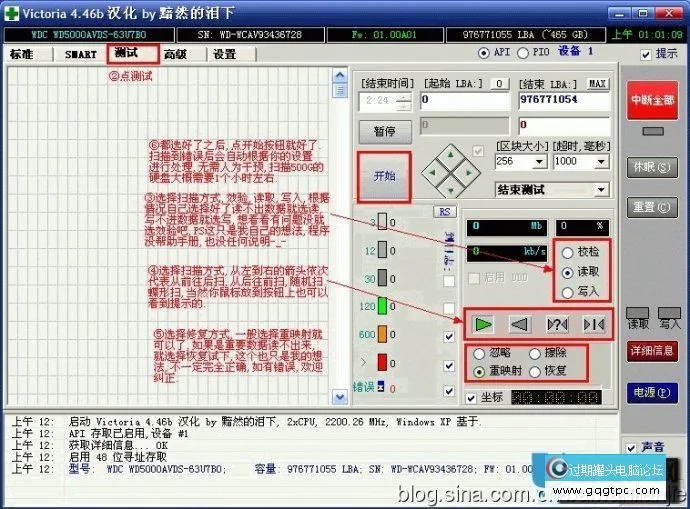Expand the 结束测试 end action dropdown
The image size is (690, 509).
coord(600,189)
